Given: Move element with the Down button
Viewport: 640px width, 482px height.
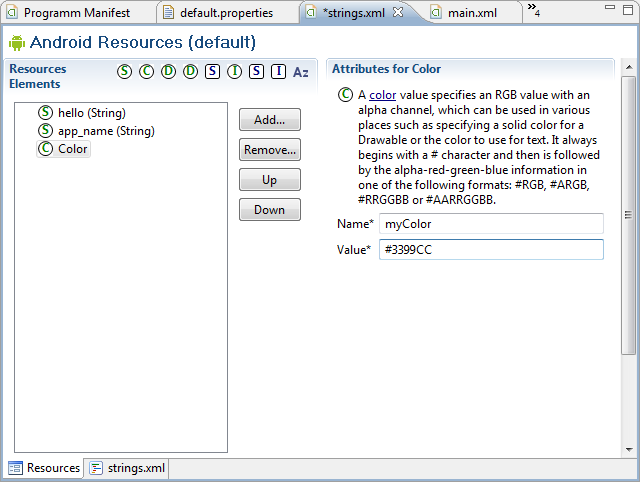Looking at the screenshot, I should pyautogui.click(x=270, y=210).
